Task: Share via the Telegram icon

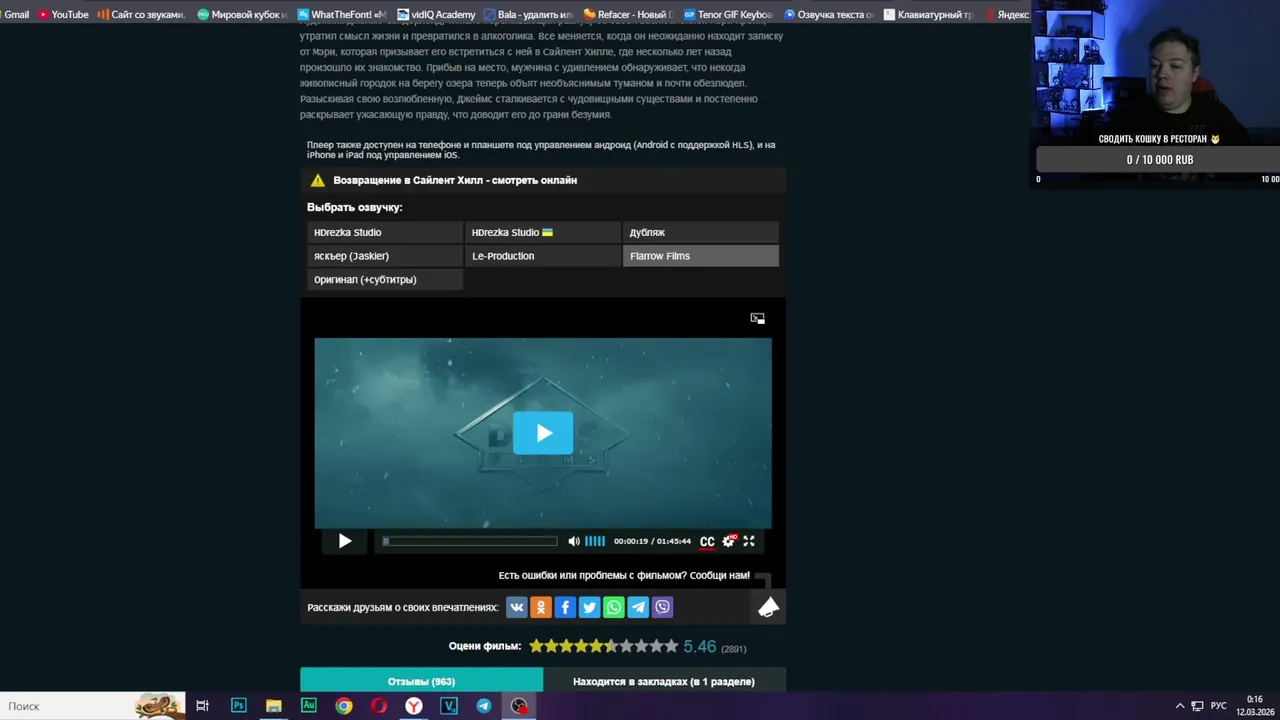Action: (638, 607)
